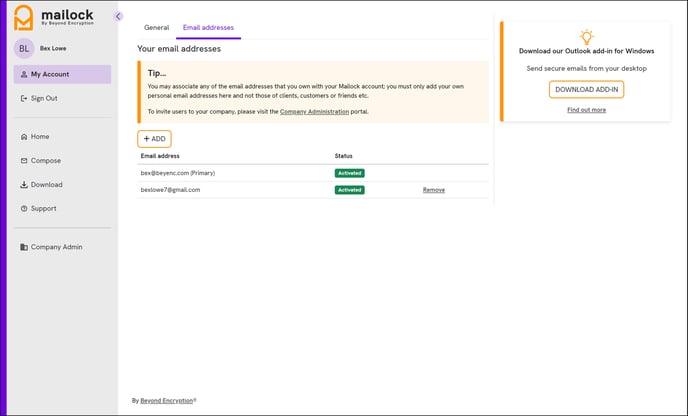The width and height of the screenshot is (688, 416).
Task: Click the Status column header
Action: [x=344, y=156]
